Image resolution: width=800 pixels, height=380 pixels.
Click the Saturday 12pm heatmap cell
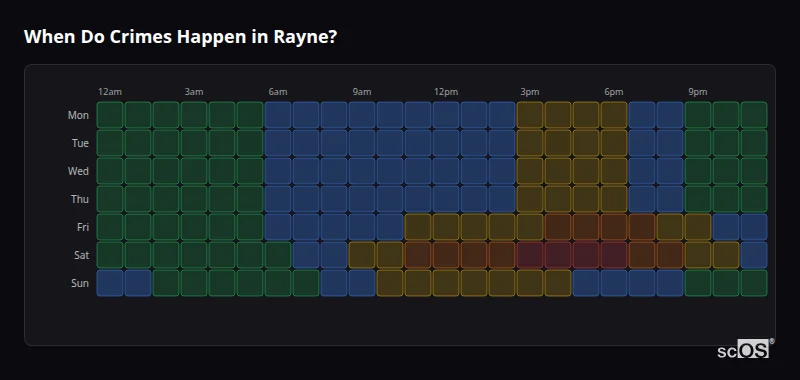[x=446, y=255]
